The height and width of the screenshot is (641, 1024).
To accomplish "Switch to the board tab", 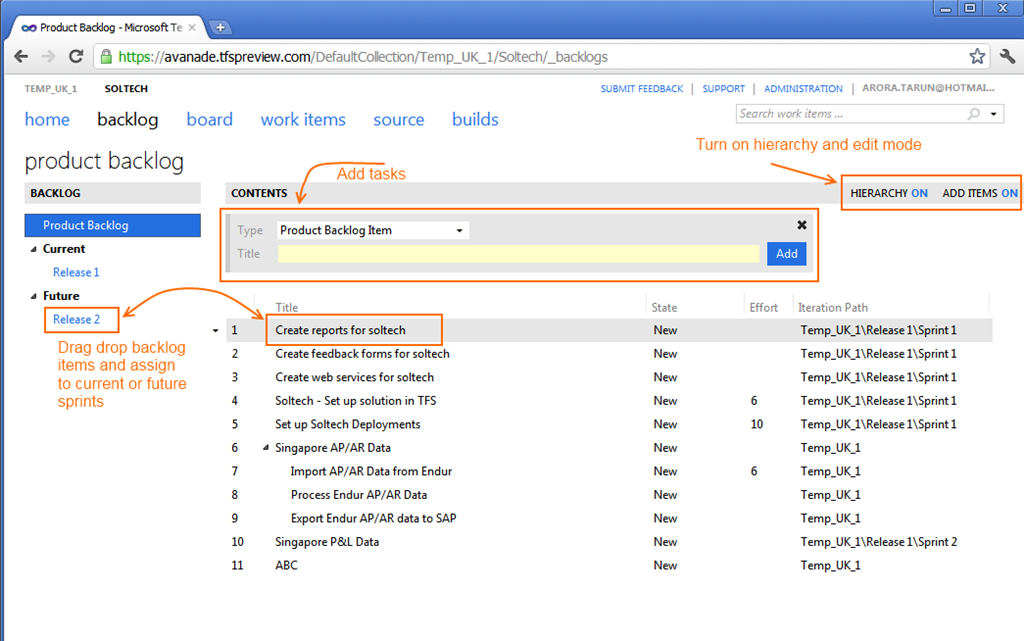I will tap(210, 119).
